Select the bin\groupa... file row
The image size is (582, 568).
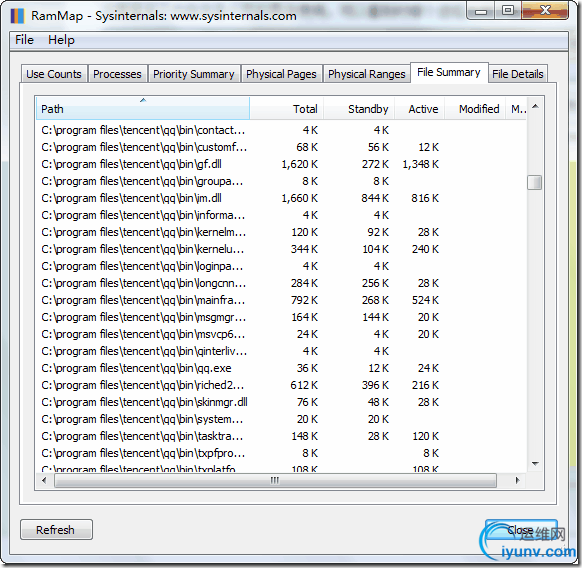coord(281,181)
